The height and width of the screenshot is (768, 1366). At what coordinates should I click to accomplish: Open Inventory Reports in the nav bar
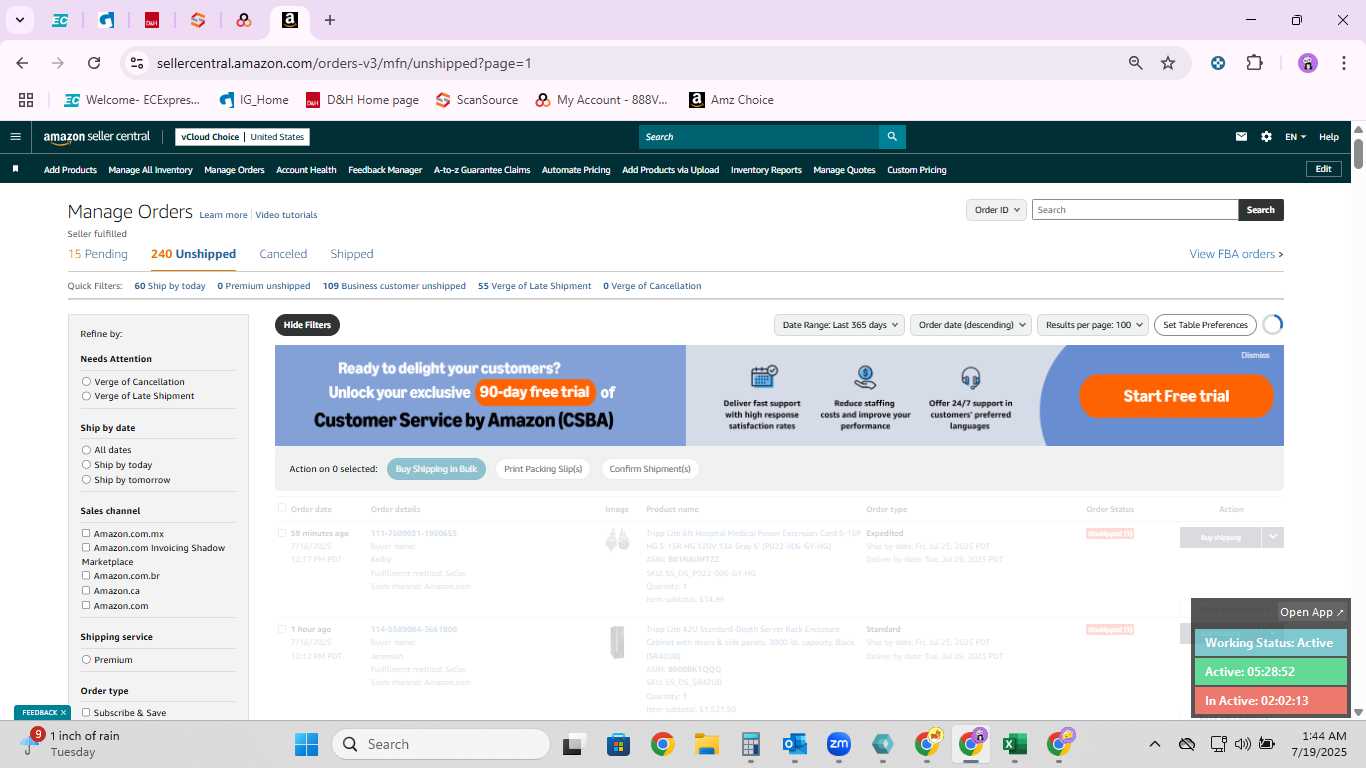click(x=766, y=170)
